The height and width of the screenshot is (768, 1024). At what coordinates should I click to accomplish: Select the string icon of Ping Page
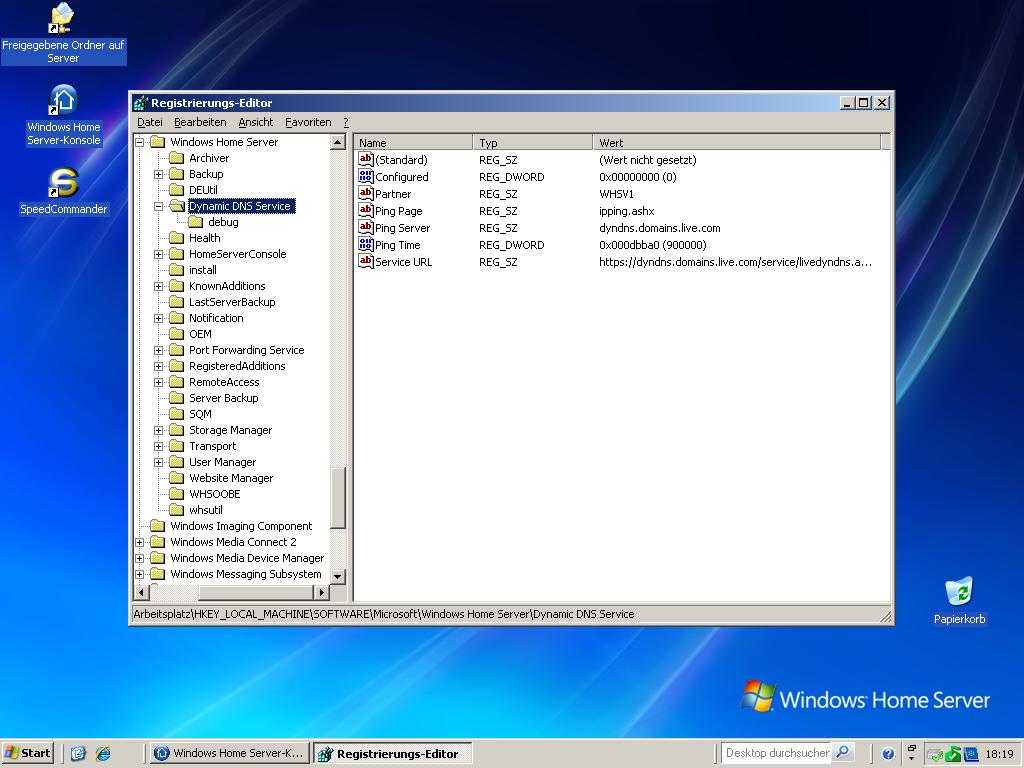coord(366,210)
